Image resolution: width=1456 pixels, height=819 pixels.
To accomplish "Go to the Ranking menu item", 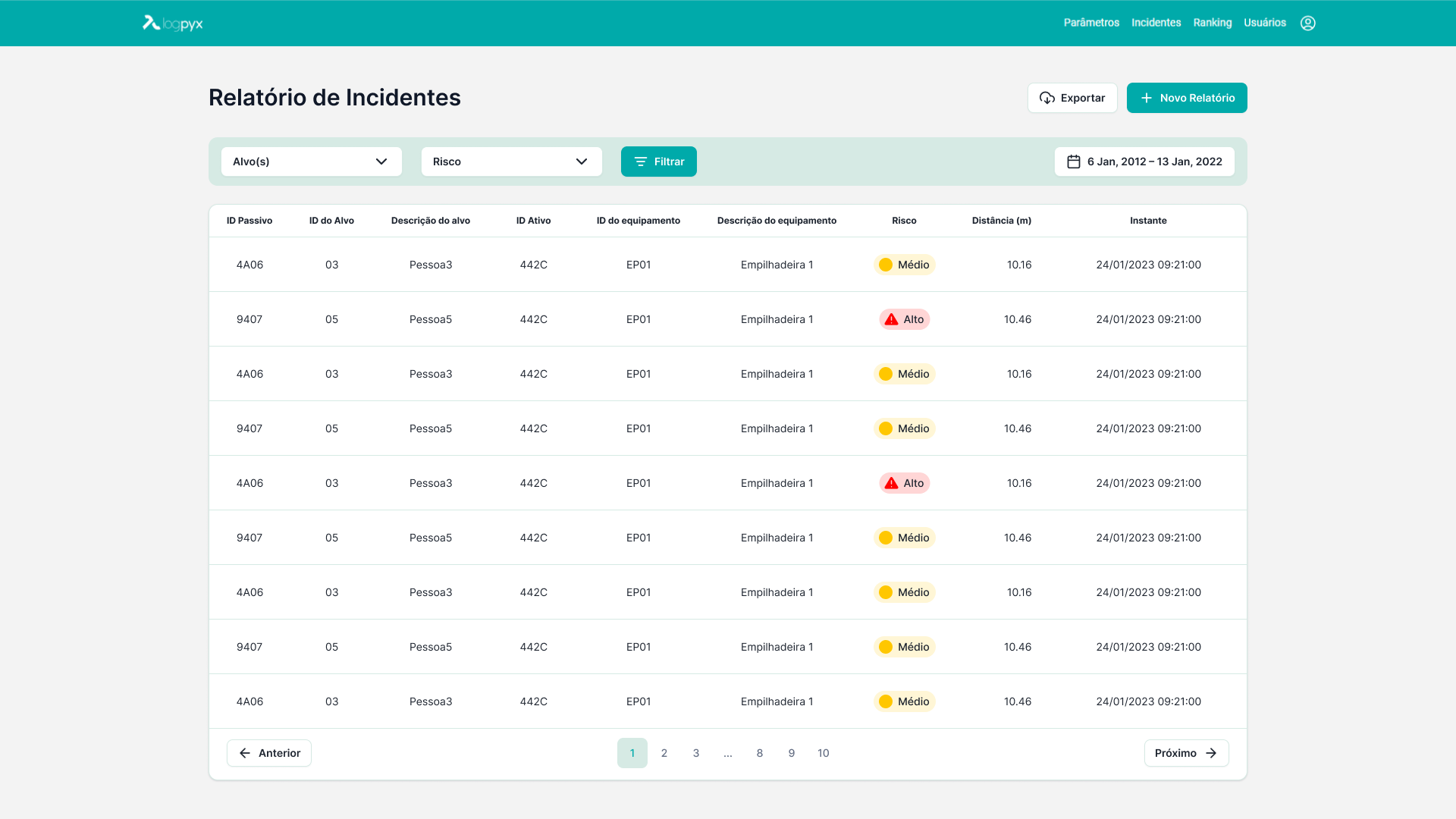I will tap(1212, 23).
